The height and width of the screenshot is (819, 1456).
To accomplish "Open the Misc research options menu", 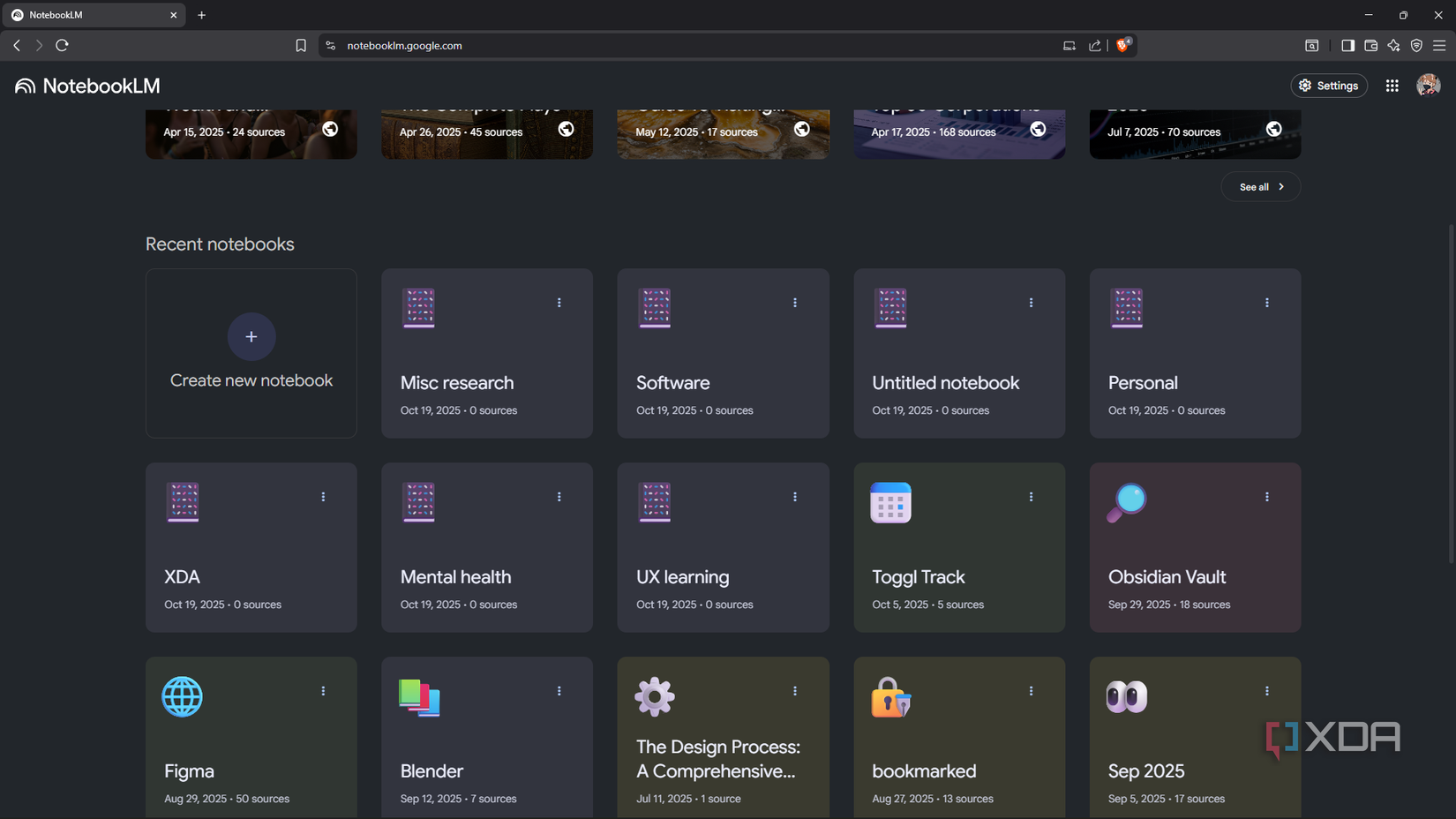I will tap(559, 303).
